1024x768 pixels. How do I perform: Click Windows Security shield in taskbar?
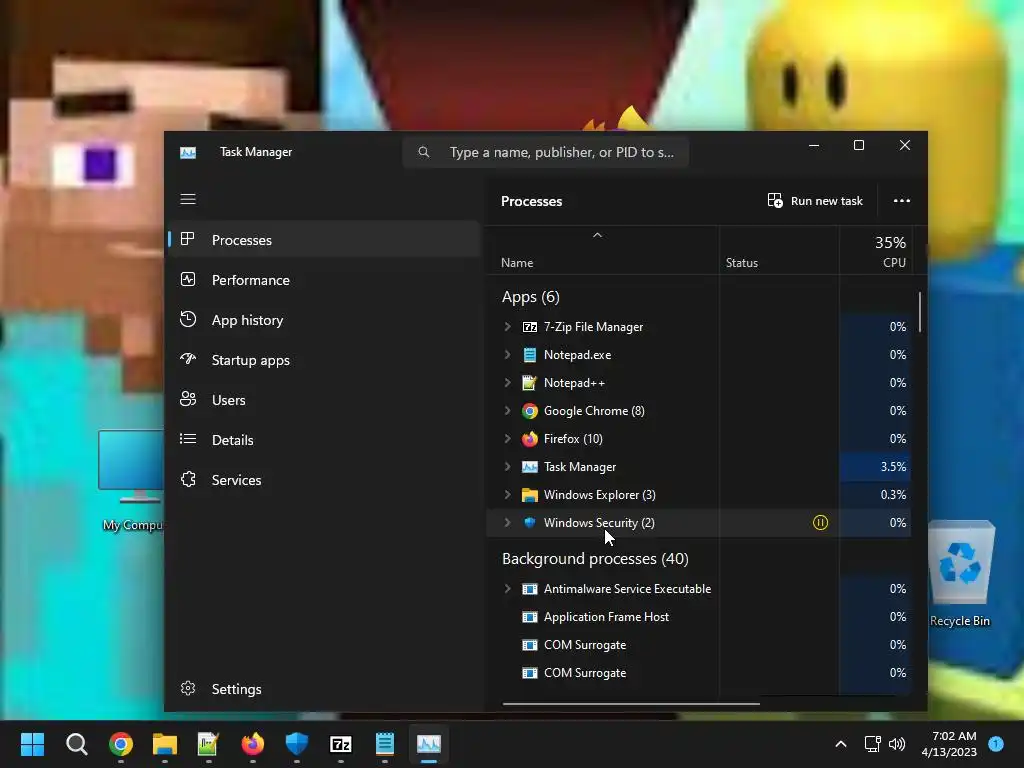[296, 744]
